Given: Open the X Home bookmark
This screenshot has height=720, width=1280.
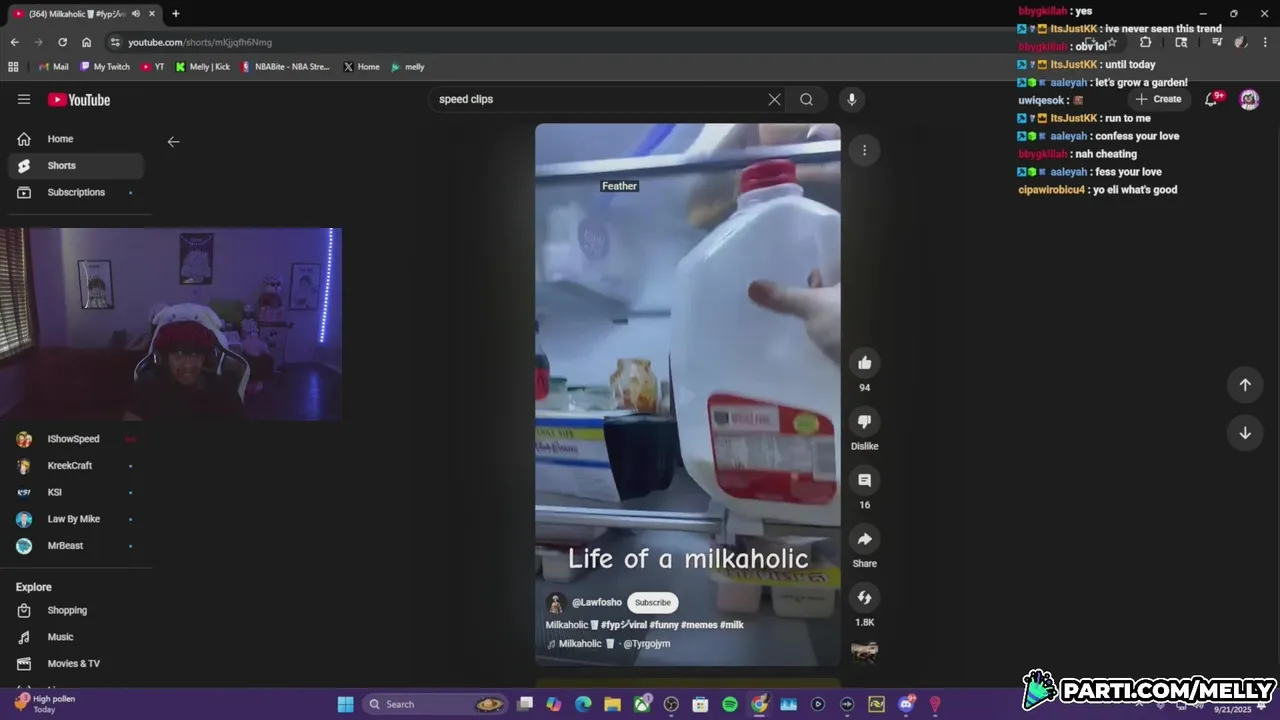Looking at the screenshot, I should point(361,67).
